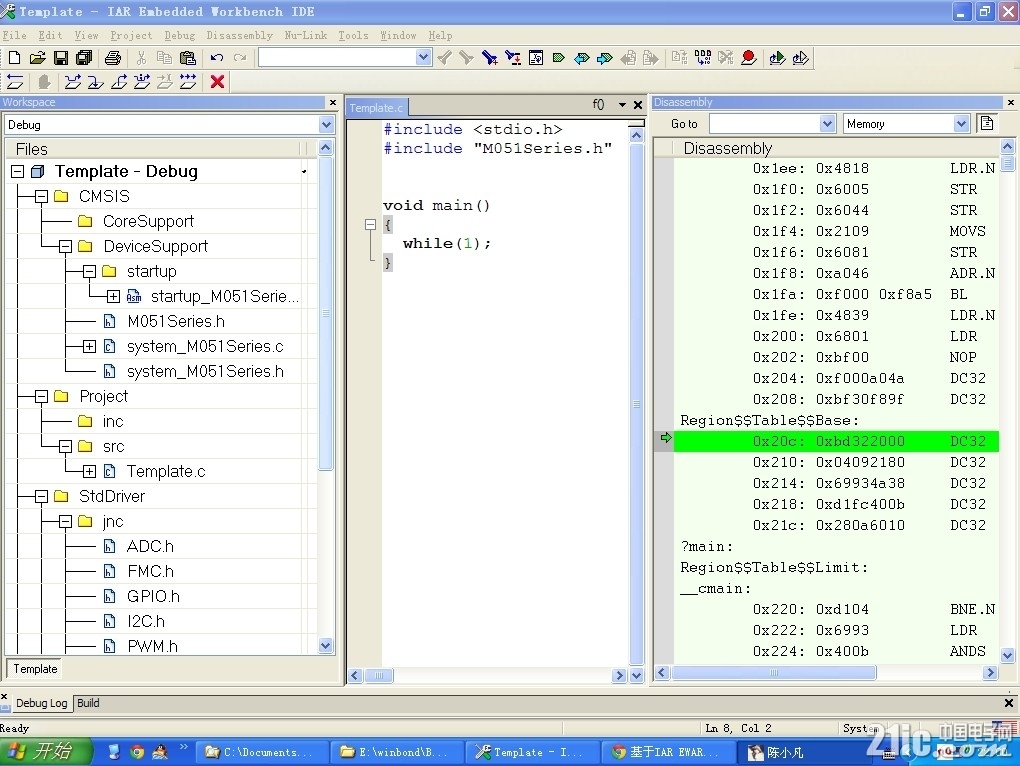Jump to the next bookmark

(605, 58)
